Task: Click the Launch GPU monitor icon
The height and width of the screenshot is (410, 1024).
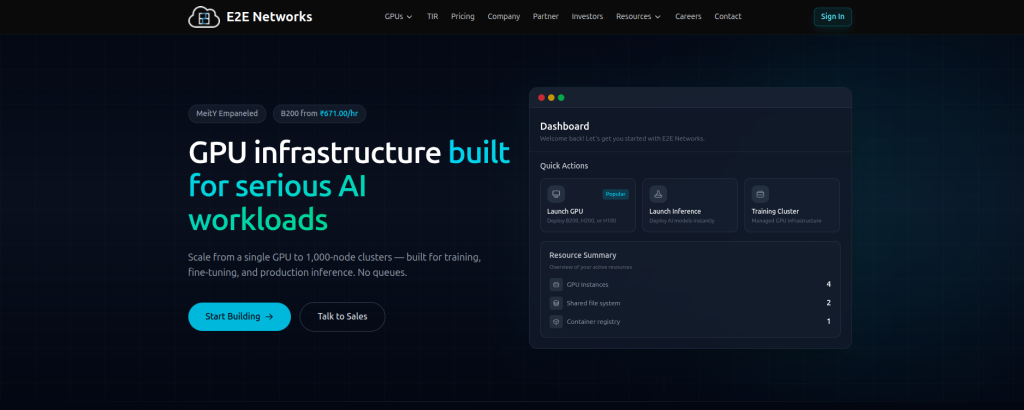Action: (556, 194)
